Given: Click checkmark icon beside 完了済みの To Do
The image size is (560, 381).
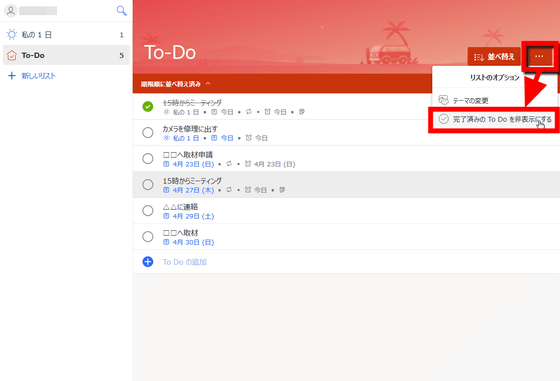Looking at the screenshot, I should click(443, 119).
